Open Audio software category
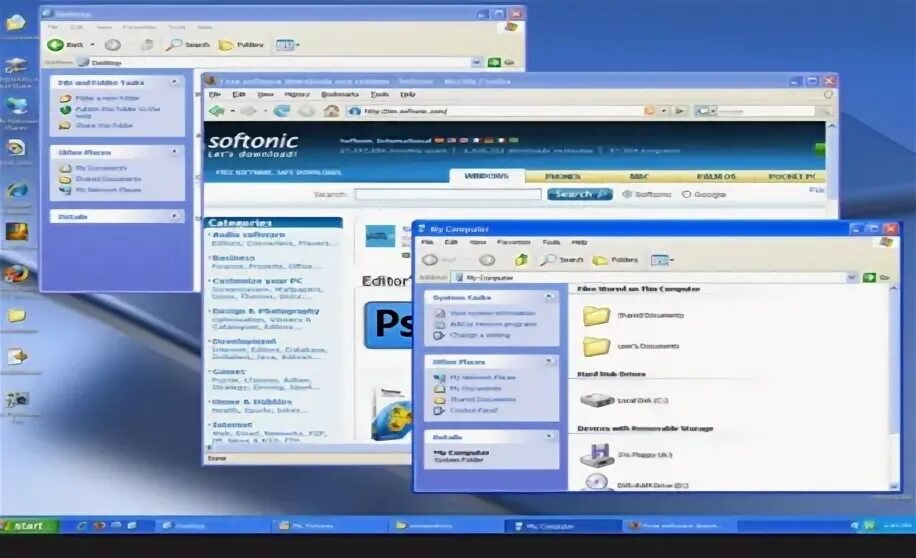 [x=249, y=234]
